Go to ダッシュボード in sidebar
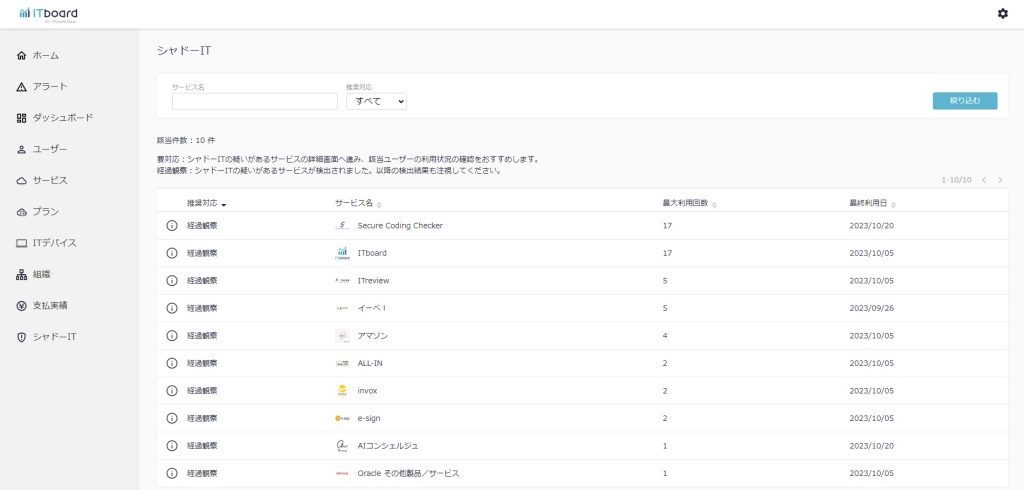 (x=62, y=118)
